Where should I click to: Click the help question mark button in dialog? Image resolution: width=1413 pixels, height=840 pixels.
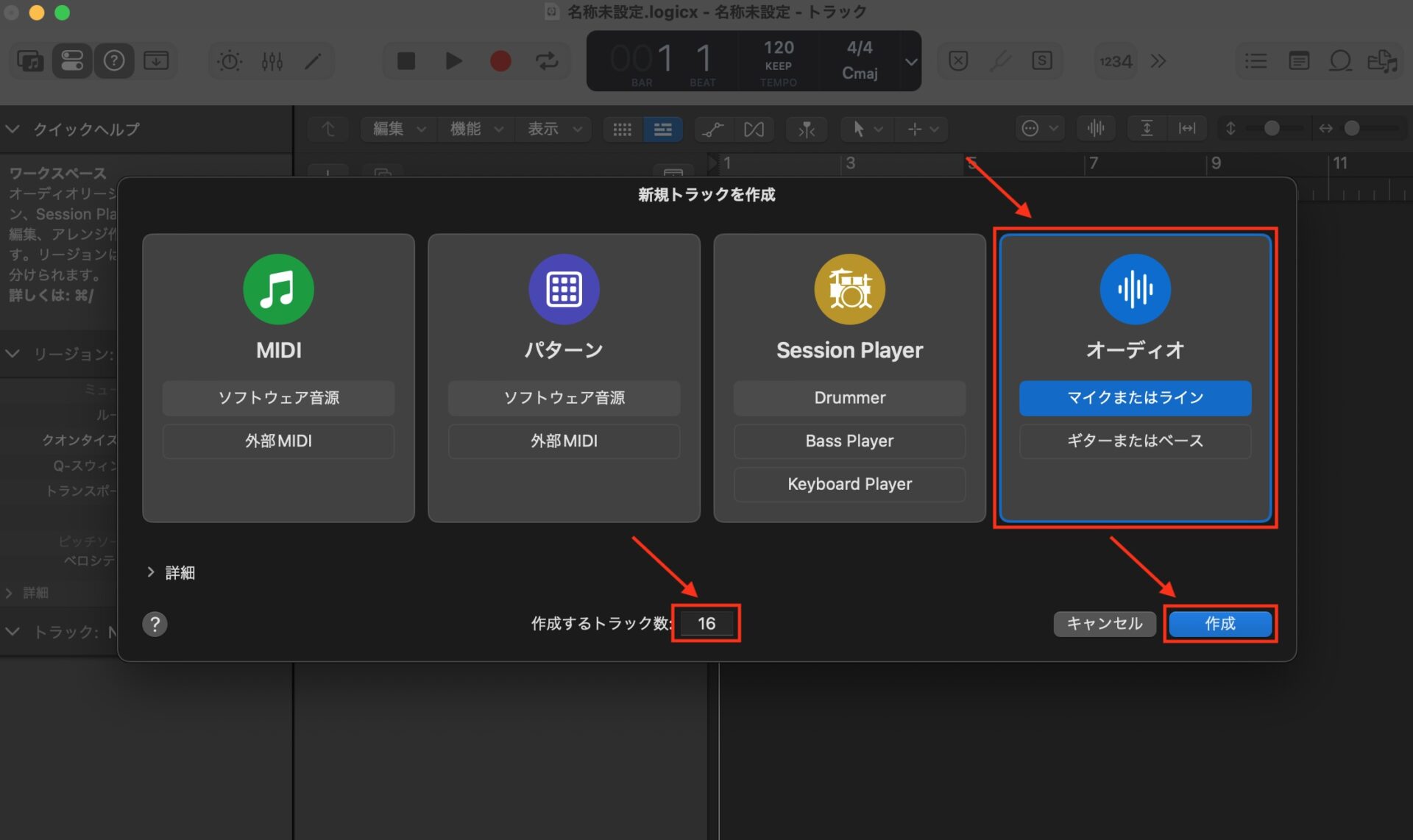(155, 624)
